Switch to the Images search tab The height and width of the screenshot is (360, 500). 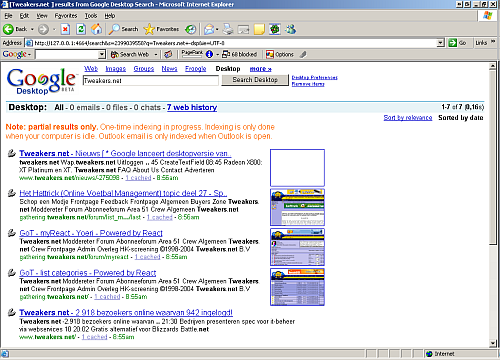click(116, 69)
